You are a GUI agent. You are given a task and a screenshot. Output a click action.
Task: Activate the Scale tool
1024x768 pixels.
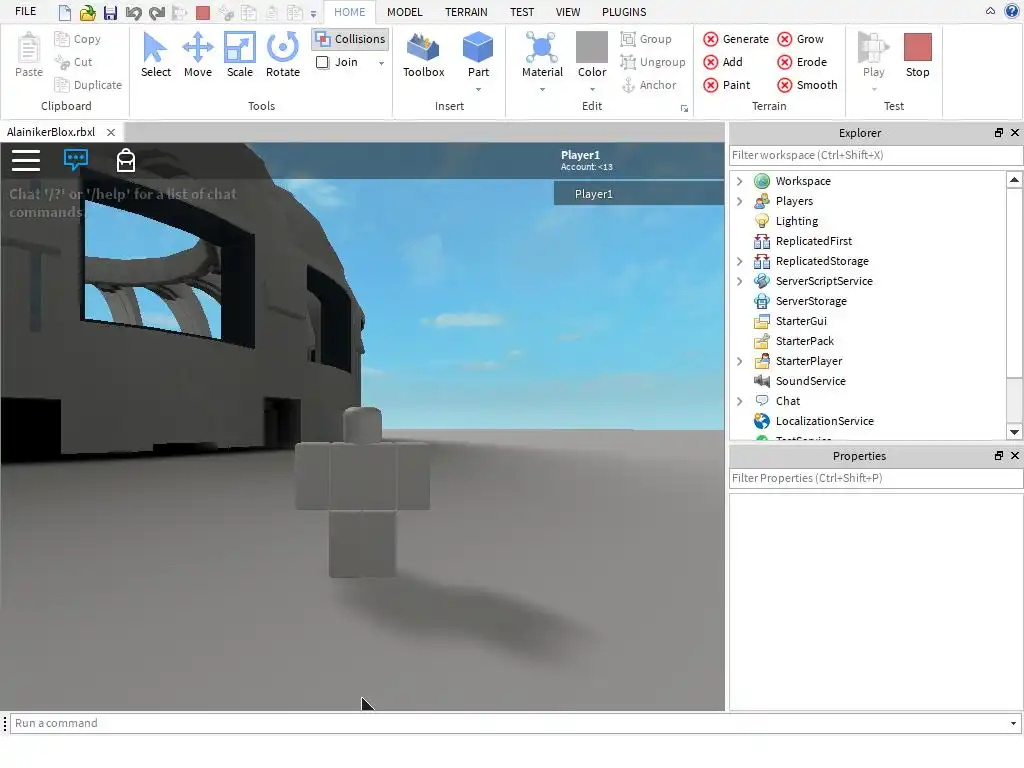pyautogui.click(x=240, y=55)
